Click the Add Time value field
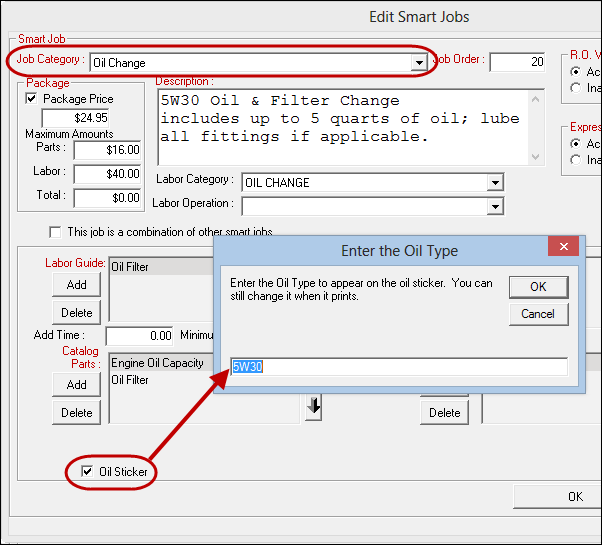Screen dimensions: 602x545 pyautogui.click(x=139, y=336)
